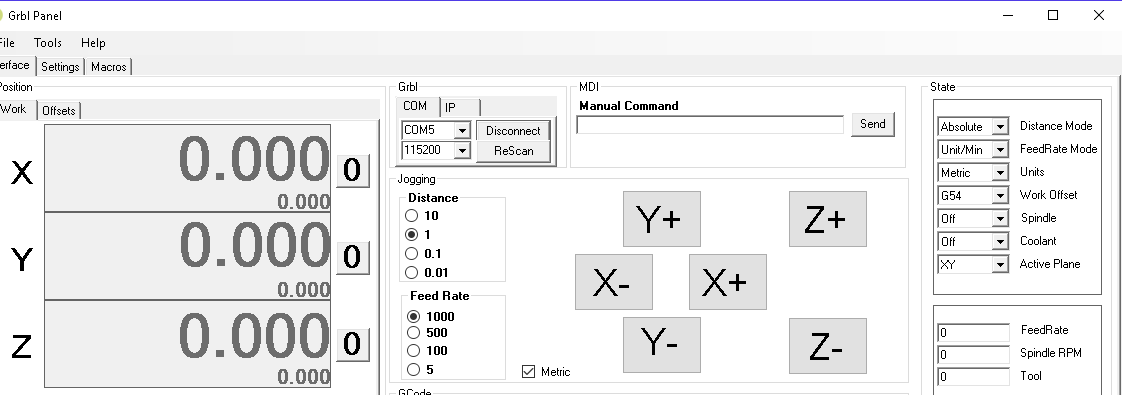Select jog distance 0.1

click(x=424, y=253)
